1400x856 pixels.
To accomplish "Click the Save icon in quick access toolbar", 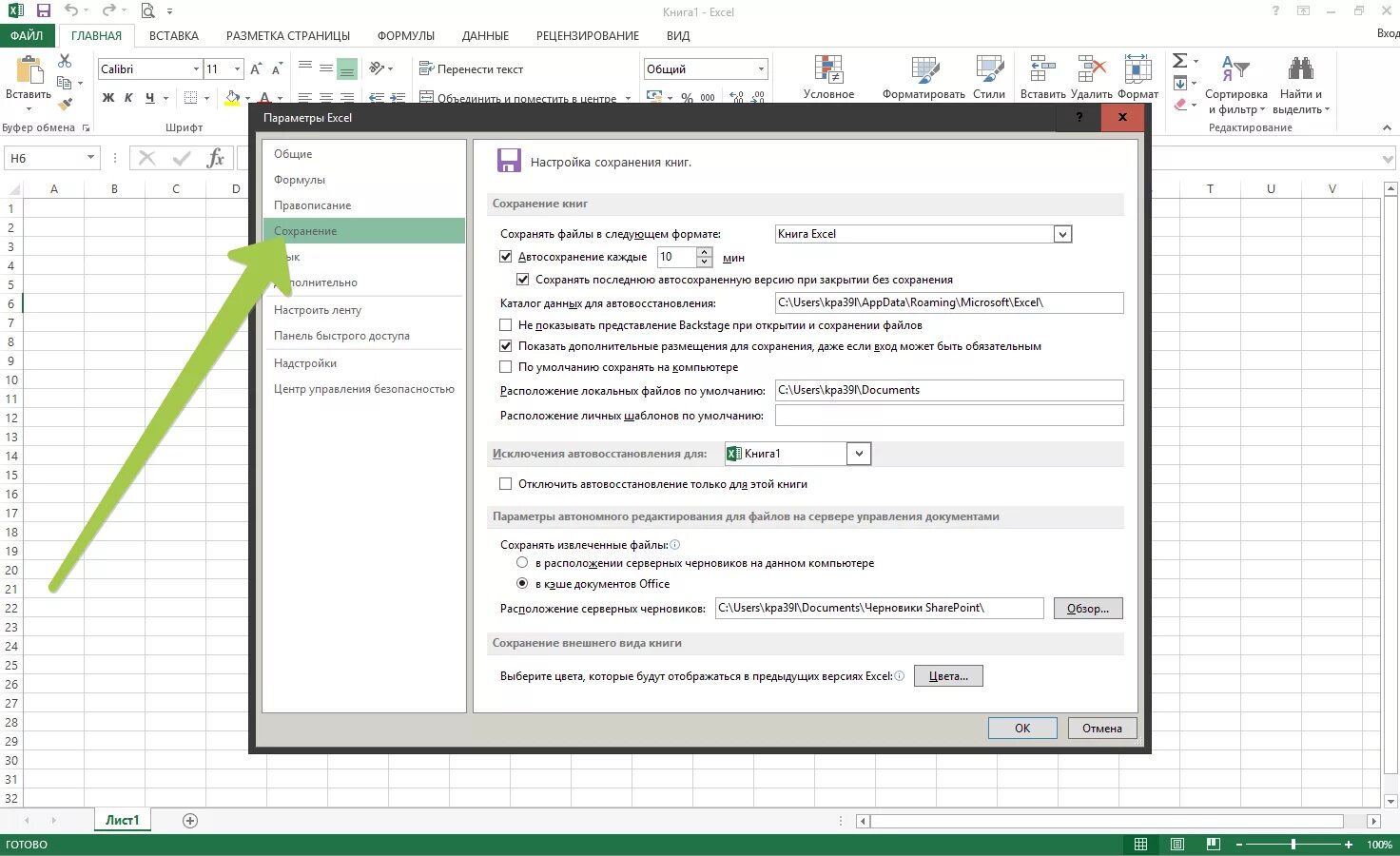I will click(x=43, y=11).
